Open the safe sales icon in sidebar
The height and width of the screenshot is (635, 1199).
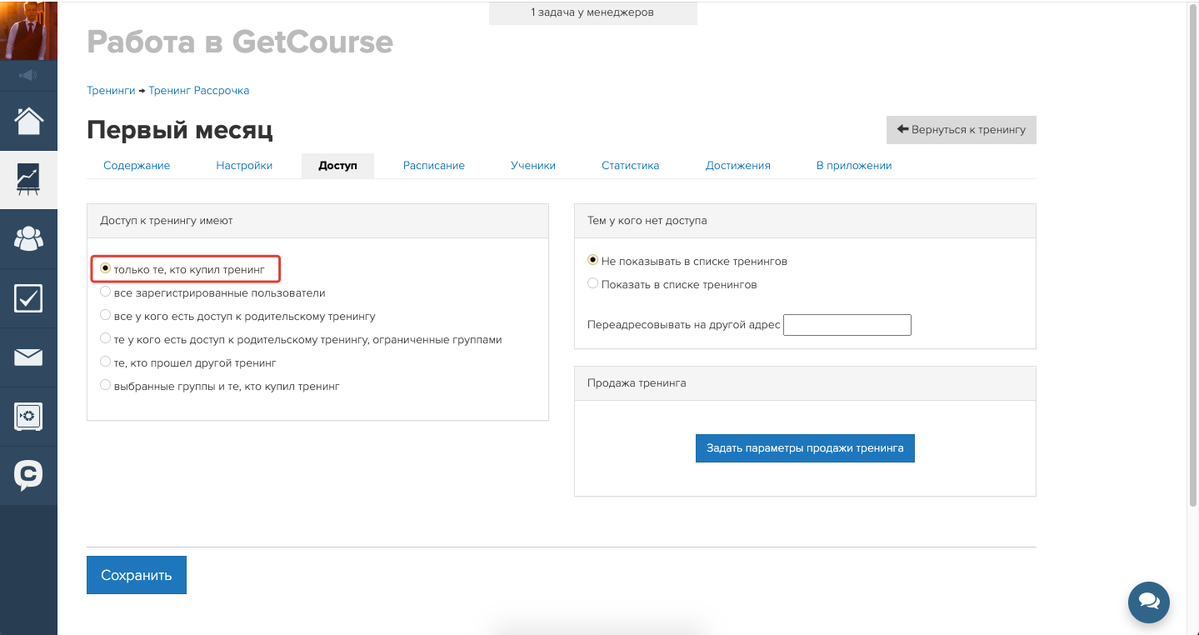(28, 416)
